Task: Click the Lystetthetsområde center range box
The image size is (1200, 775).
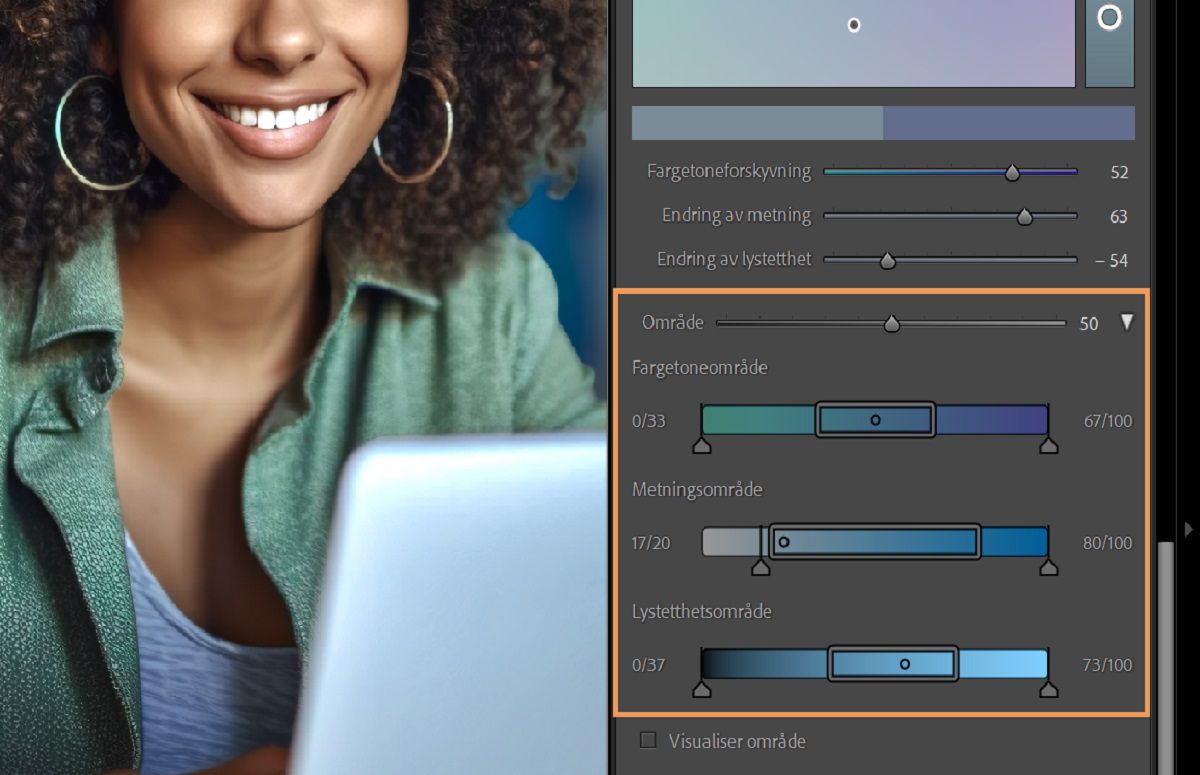Action: (893, 664)
